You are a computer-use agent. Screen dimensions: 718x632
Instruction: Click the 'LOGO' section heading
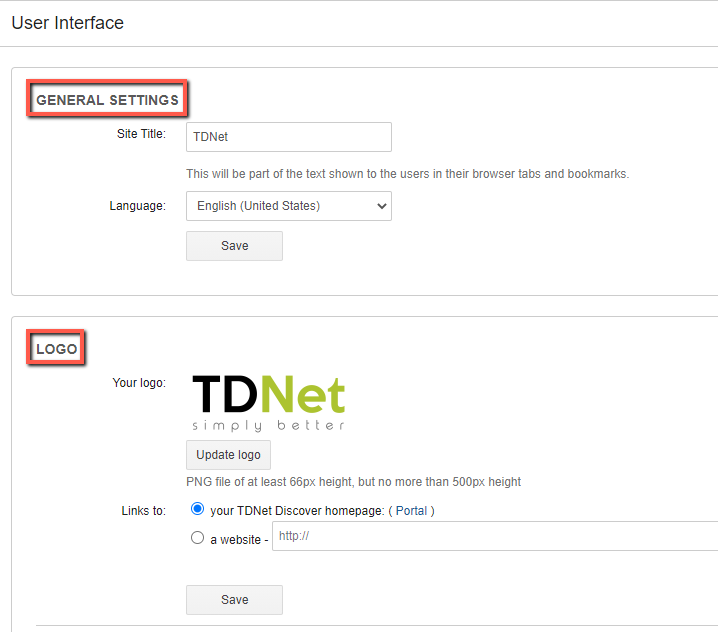tap(56, 349)
